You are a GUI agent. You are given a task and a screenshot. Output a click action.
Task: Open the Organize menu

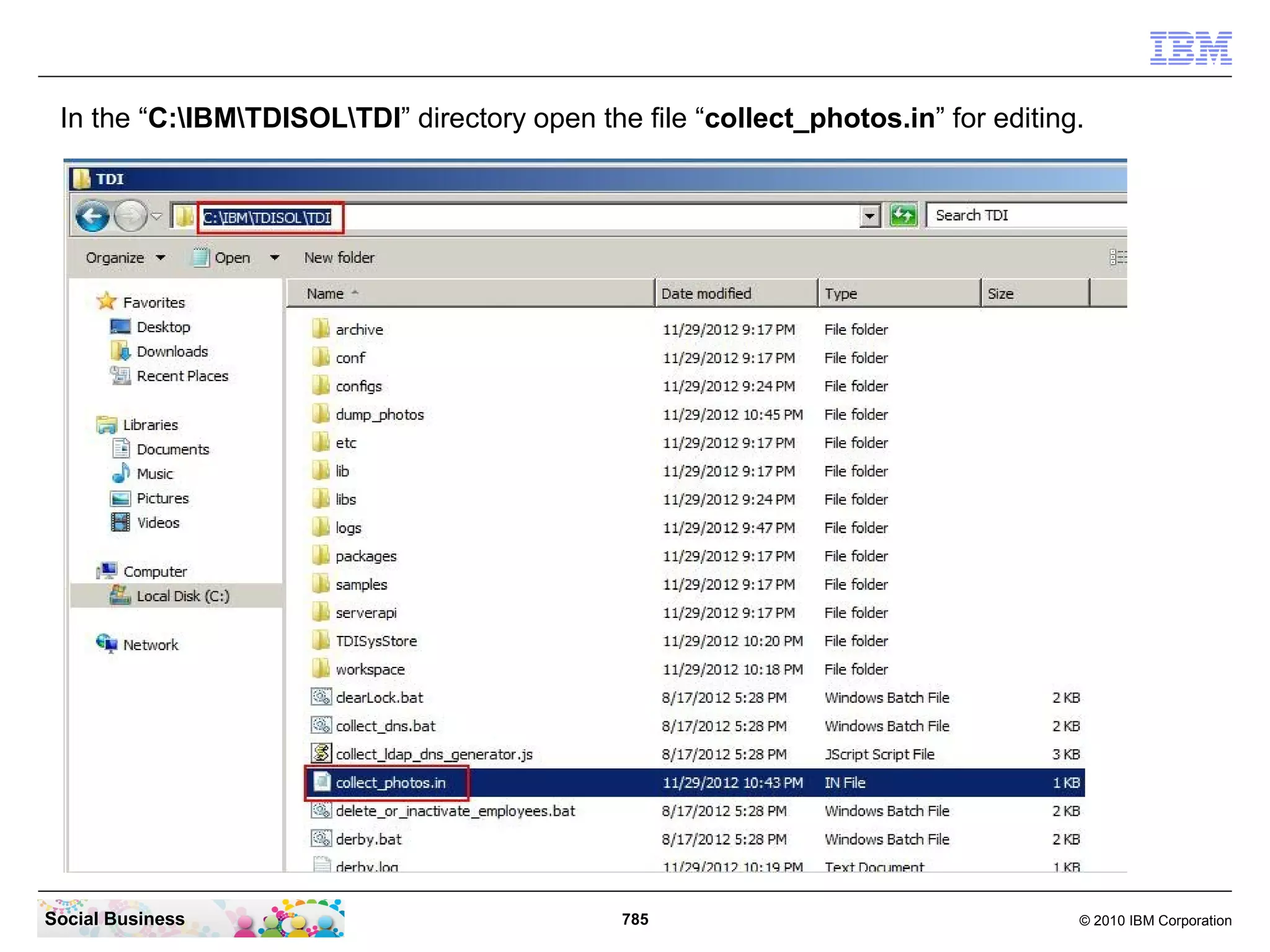click(125, 258)
